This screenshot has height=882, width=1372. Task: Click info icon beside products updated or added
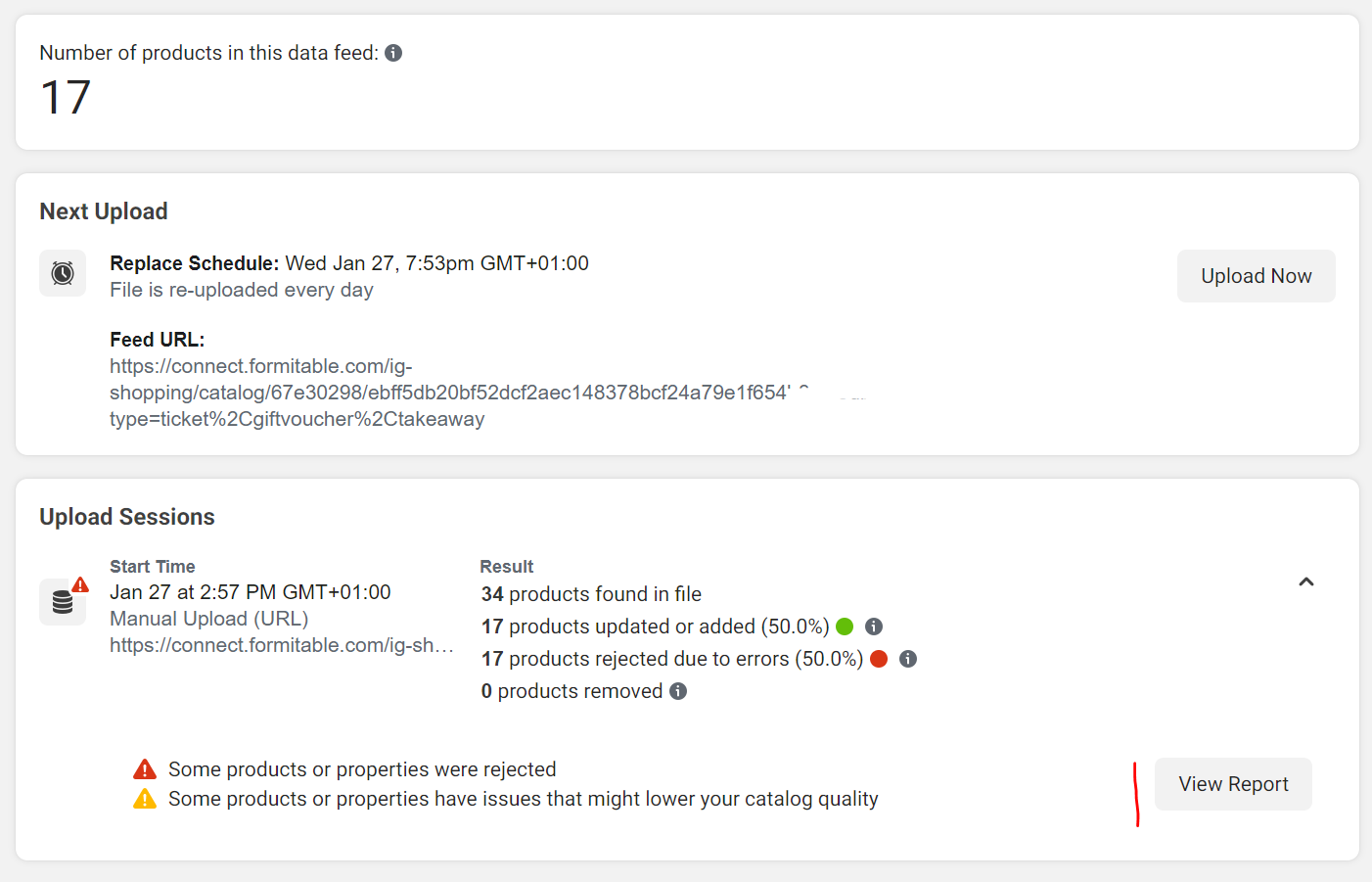coord(874,627)
